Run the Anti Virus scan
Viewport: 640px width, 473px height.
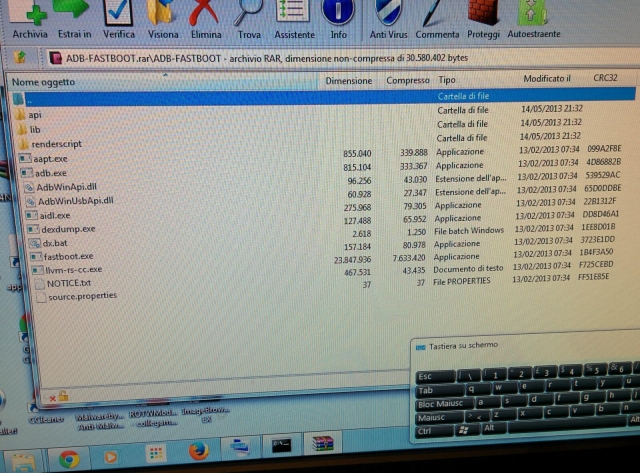pyautogui.click(x=388, y=18)
